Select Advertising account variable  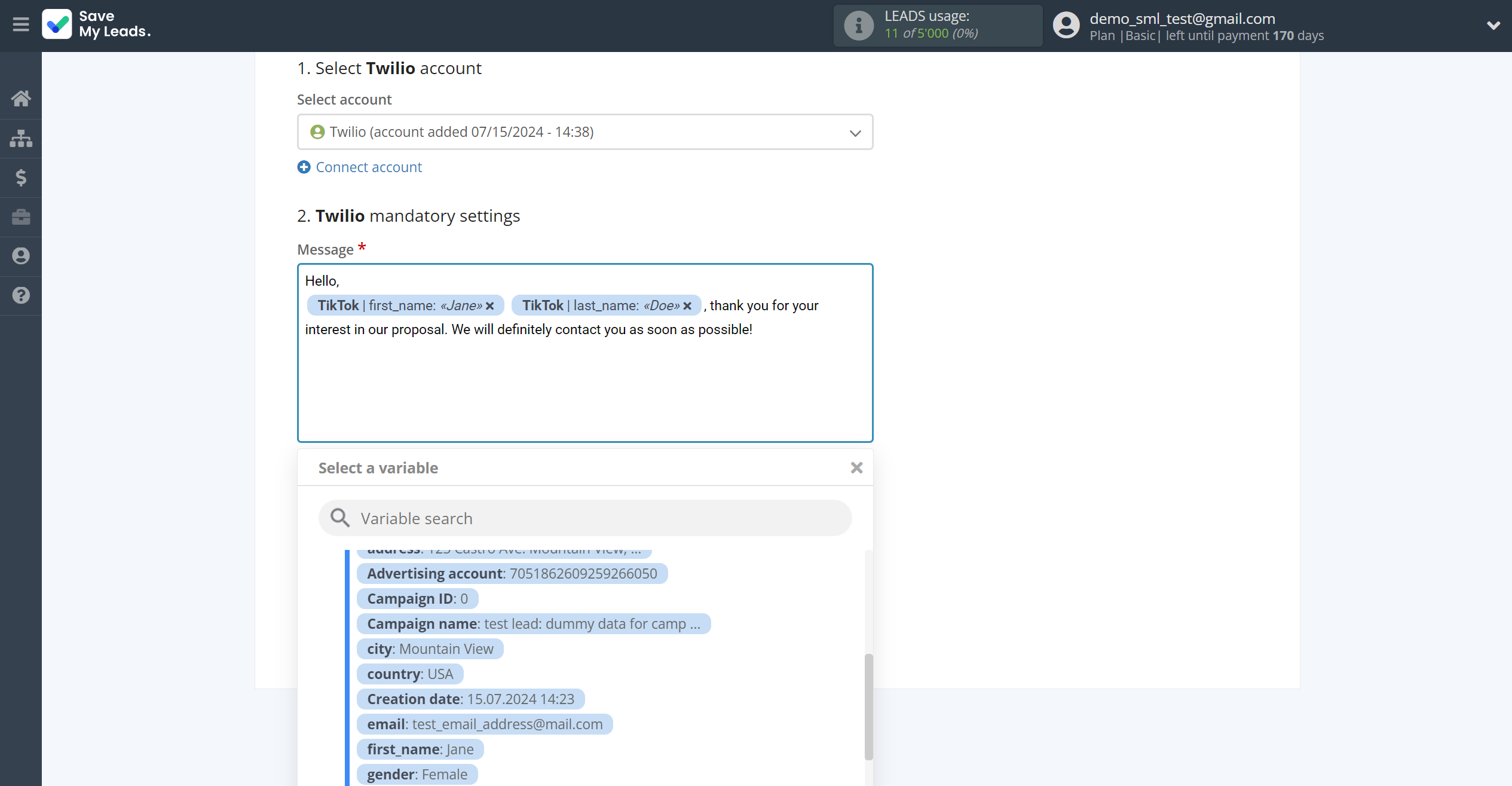[512, 574]
